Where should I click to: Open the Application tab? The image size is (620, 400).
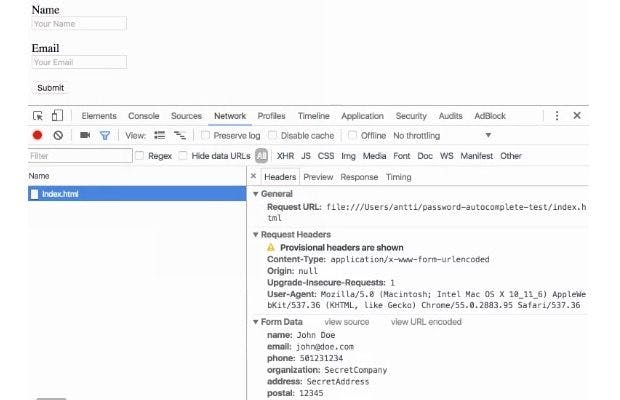(x=363, y=116)
